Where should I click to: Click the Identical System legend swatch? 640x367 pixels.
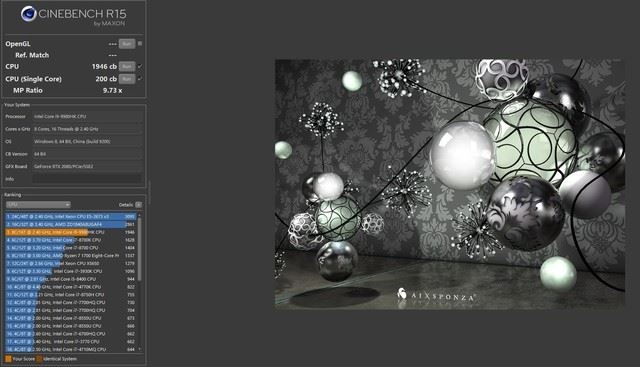click(x=39, y=359)
